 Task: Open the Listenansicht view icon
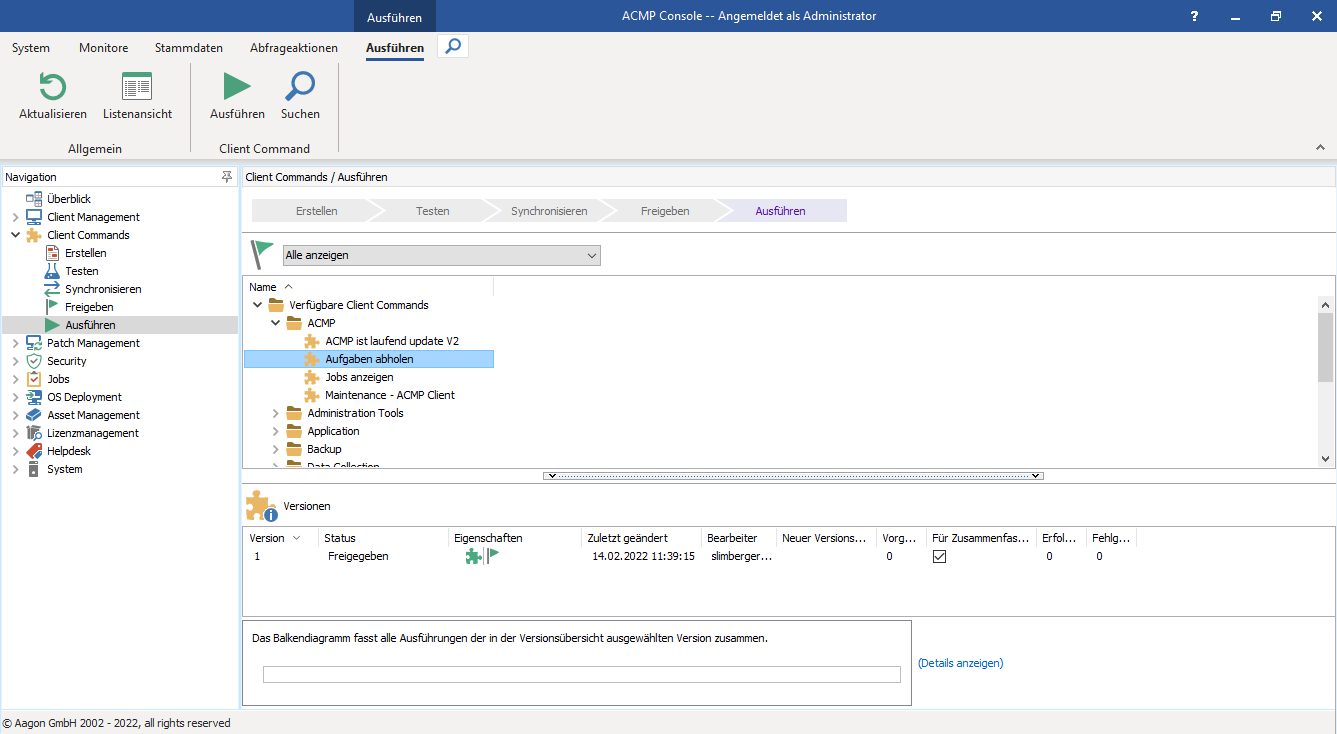137,87
